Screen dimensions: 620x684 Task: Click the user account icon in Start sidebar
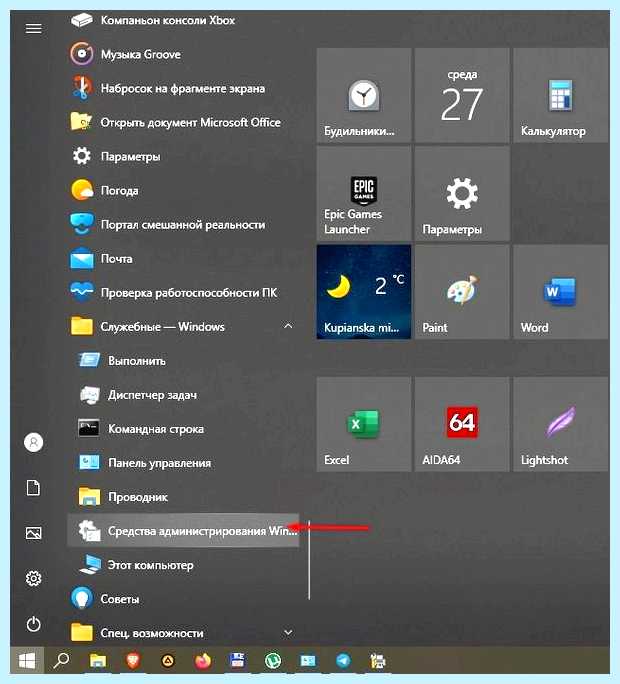[34, 442]
